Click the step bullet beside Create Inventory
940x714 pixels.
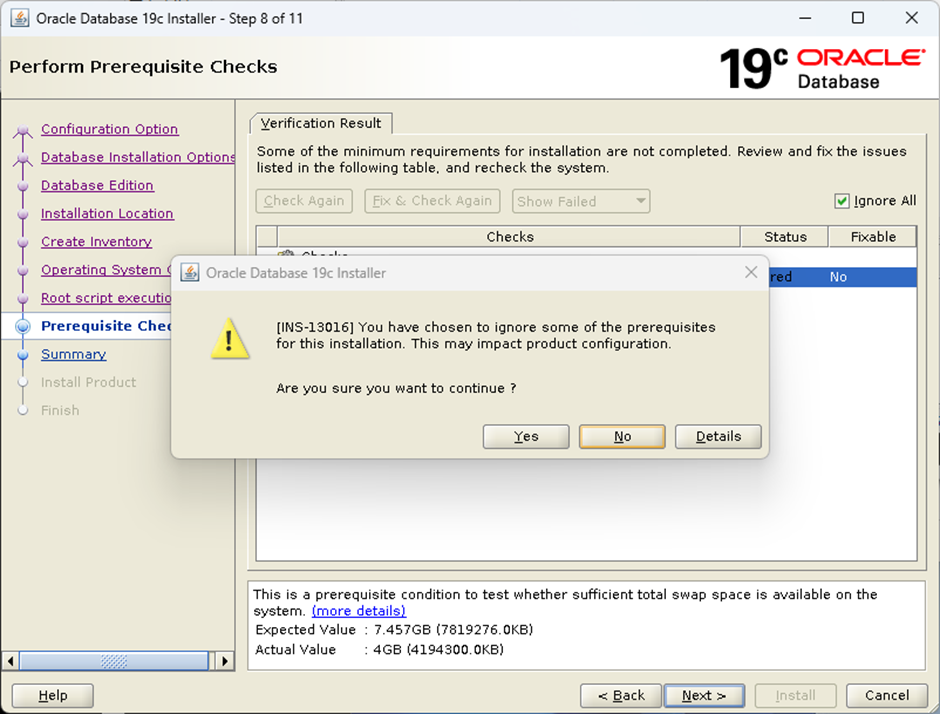[23, 242]
